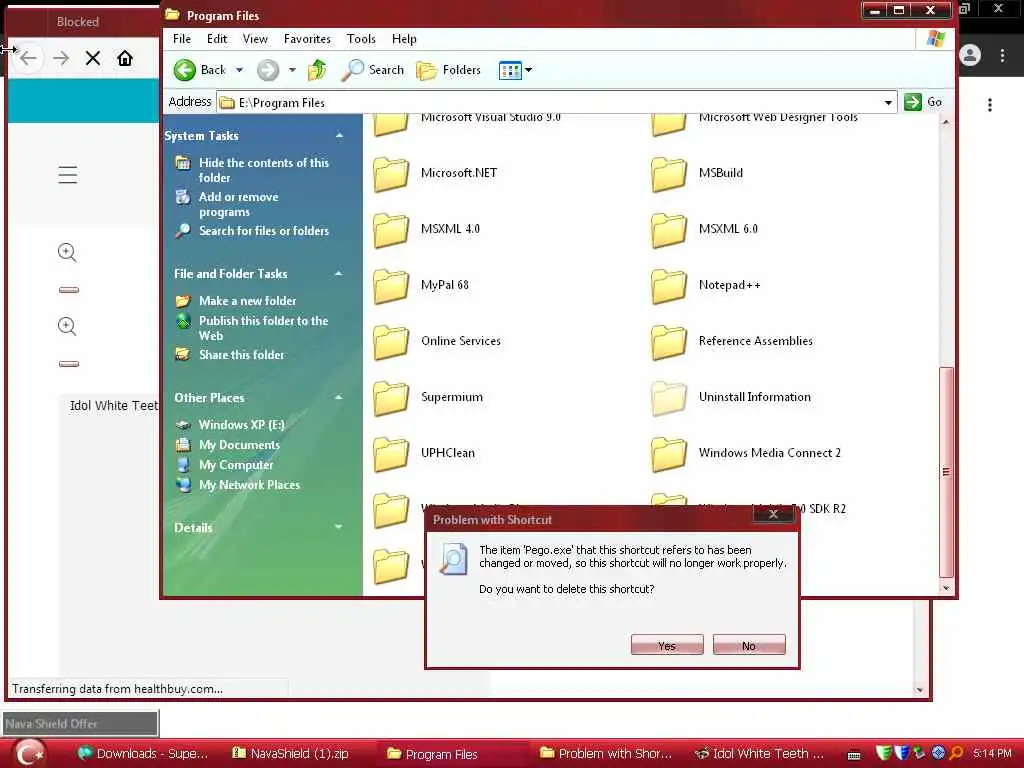Click the explorer Forward arrow icon
Image resolution: width=1024 pixels, height=768 pixels.
[x=267, y=70]
